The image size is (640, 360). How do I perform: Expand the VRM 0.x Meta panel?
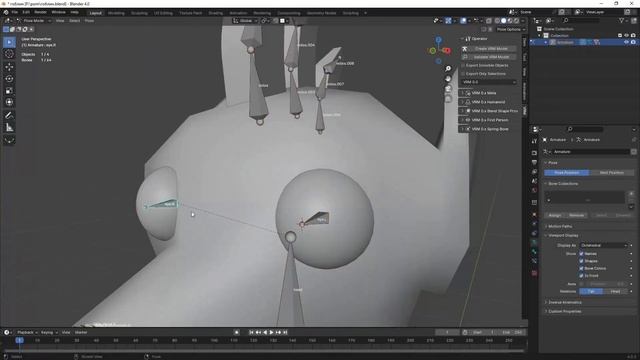click(x=489, y=93)
